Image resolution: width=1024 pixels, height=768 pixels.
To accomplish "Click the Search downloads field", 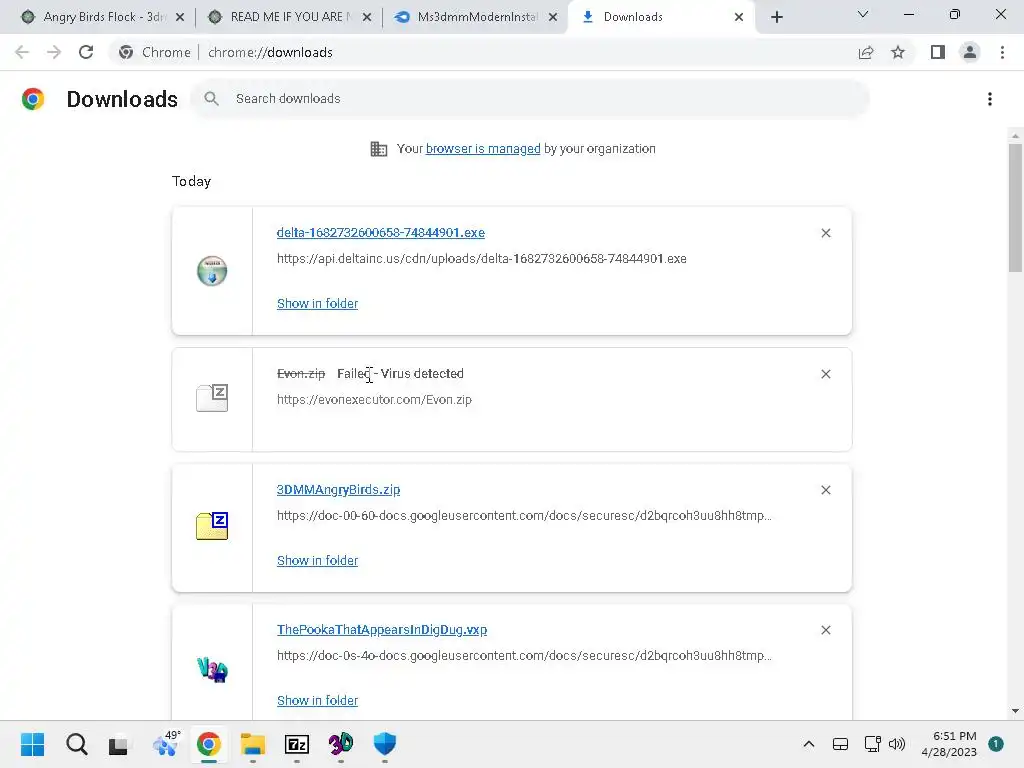I will (x=530, y=99).
